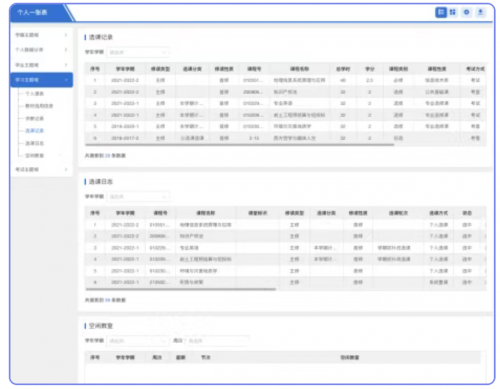Expand the first sidebar menu group chevron
500x389 pixels.
66,35
